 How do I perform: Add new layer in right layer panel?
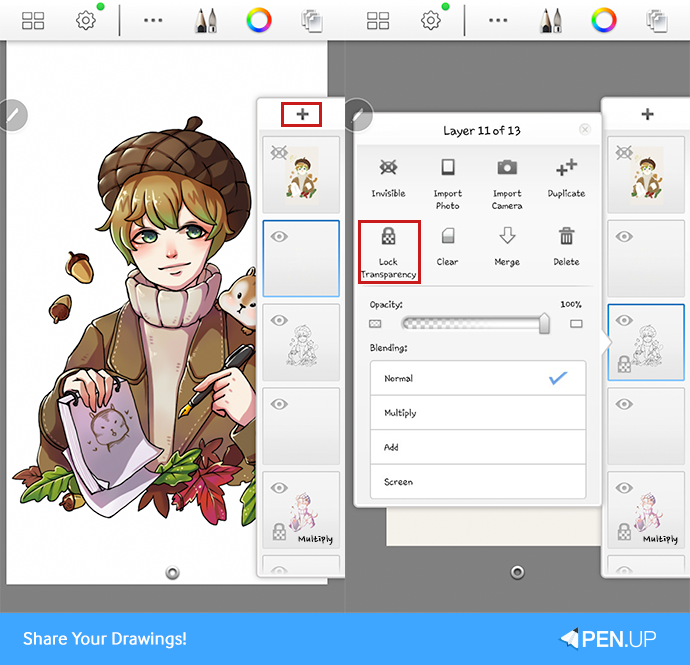tap(647, 114)
